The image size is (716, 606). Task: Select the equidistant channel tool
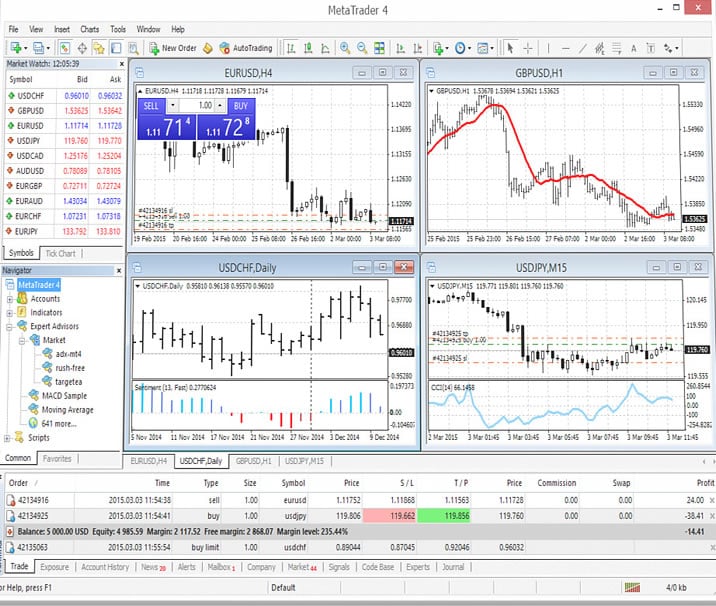tap(600, 48)
